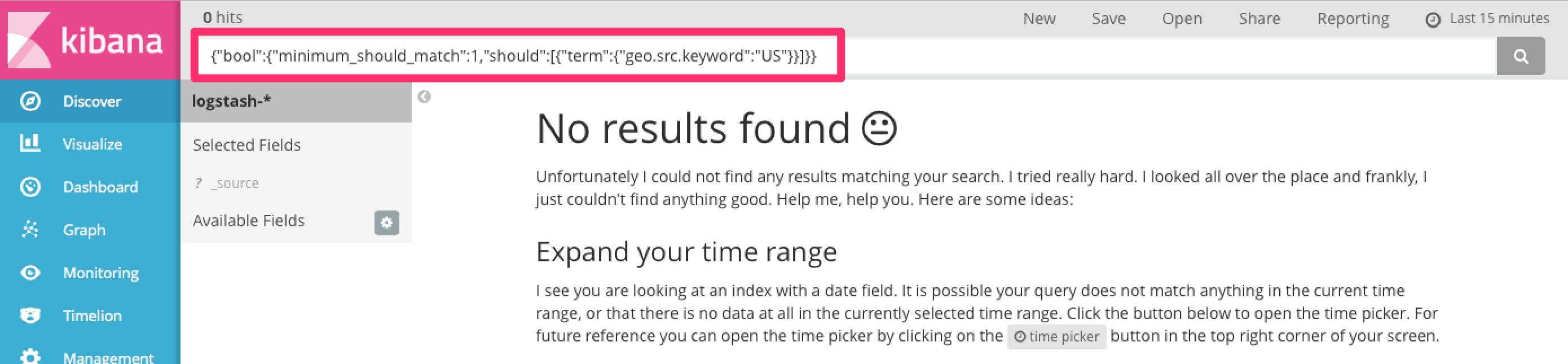Click the Timelion mask icon
1568x364 pixels.
[x=30, y=315]
